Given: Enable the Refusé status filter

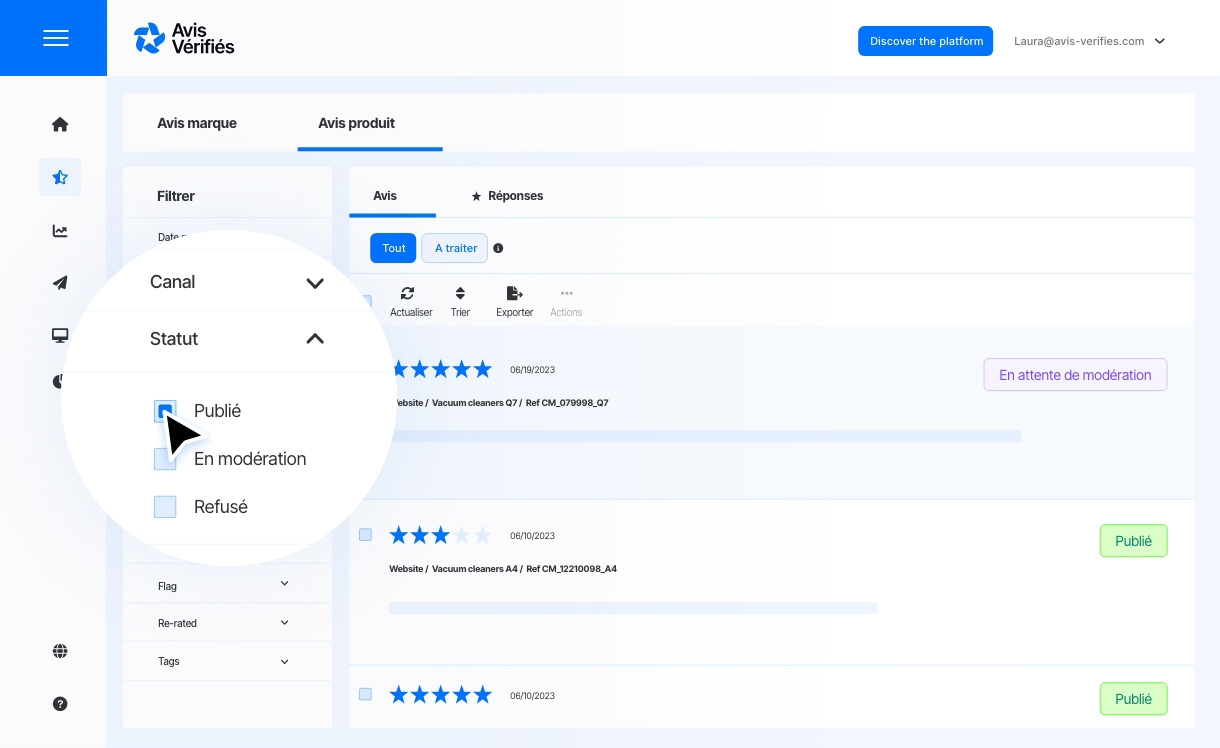Looking at the screenshot, I should click(165, 507).
